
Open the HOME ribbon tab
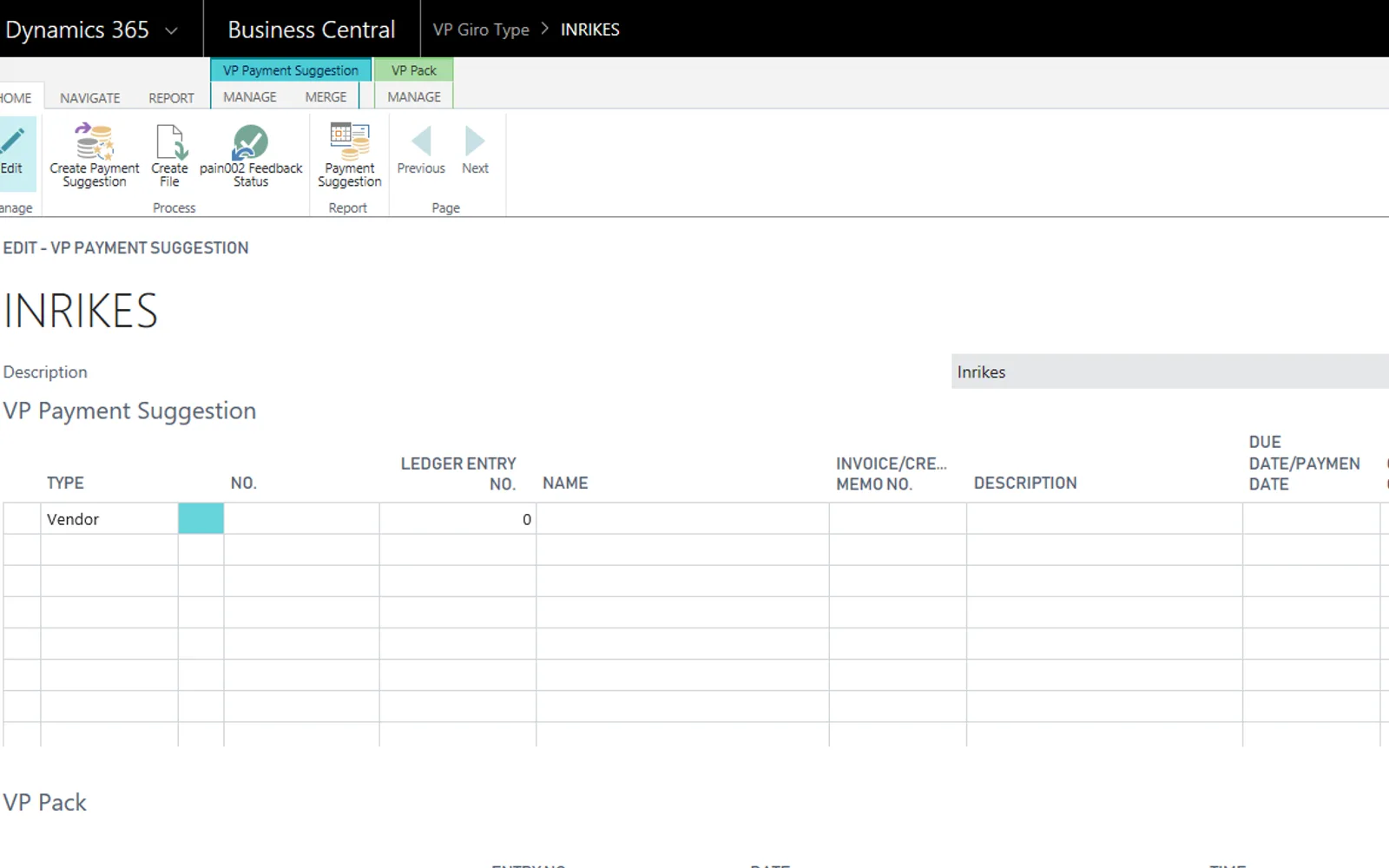pos(15,98)
